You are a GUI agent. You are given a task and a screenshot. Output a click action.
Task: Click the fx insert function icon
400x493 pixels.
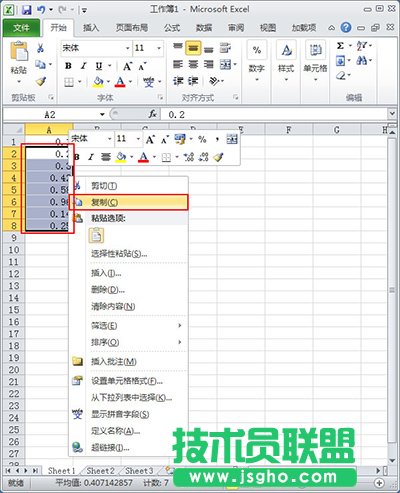pyautogui.click(x=153, y=114)
